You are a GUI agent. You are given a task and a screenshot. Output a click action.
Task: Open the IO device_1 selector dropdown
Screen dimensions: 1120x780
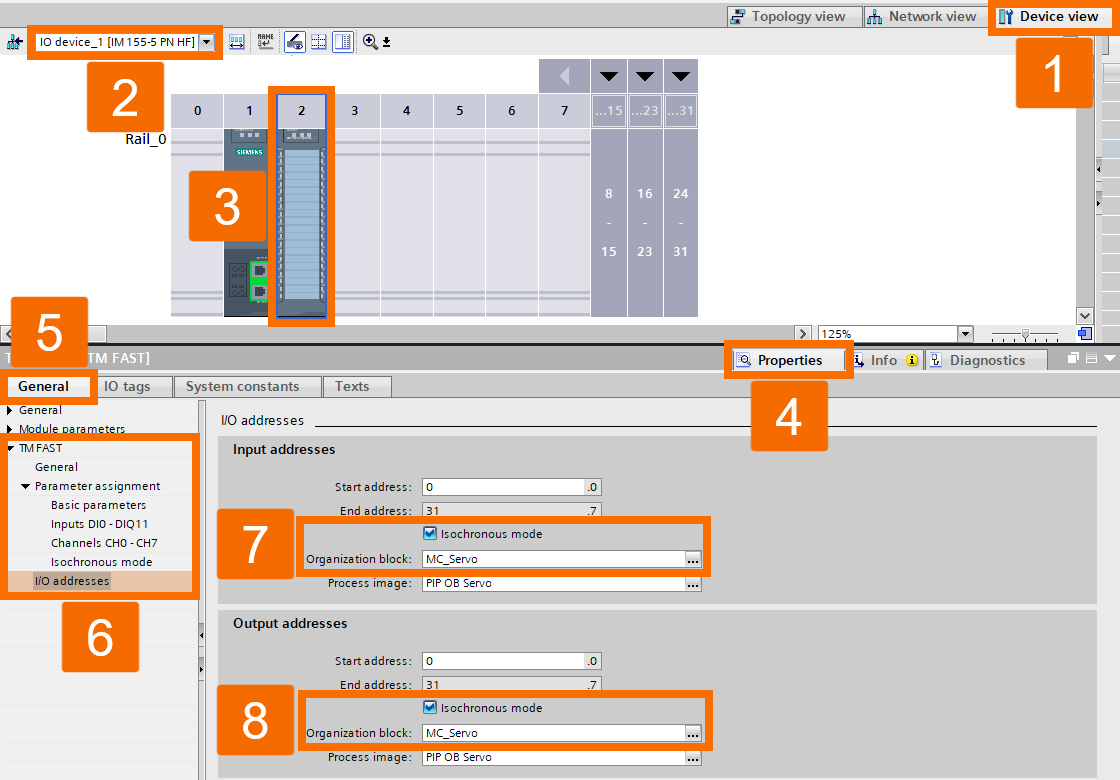(206, 42)
